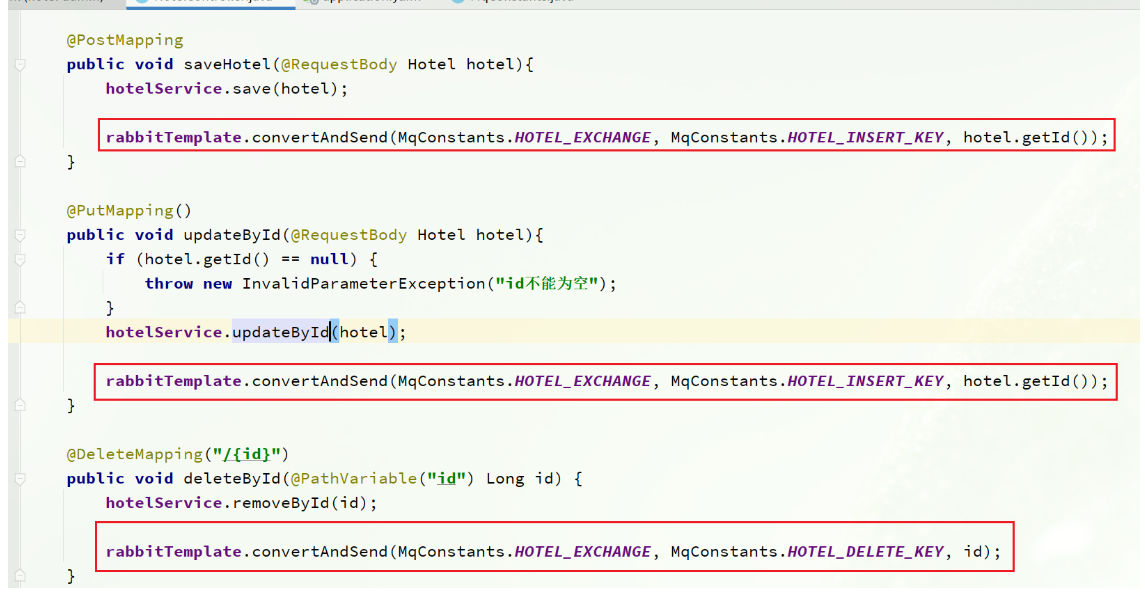The height and width of the screenshot is (594, 1145).
Task: Click hotel.getId() in the saveHotel send call
Action: pos(1026,137)
